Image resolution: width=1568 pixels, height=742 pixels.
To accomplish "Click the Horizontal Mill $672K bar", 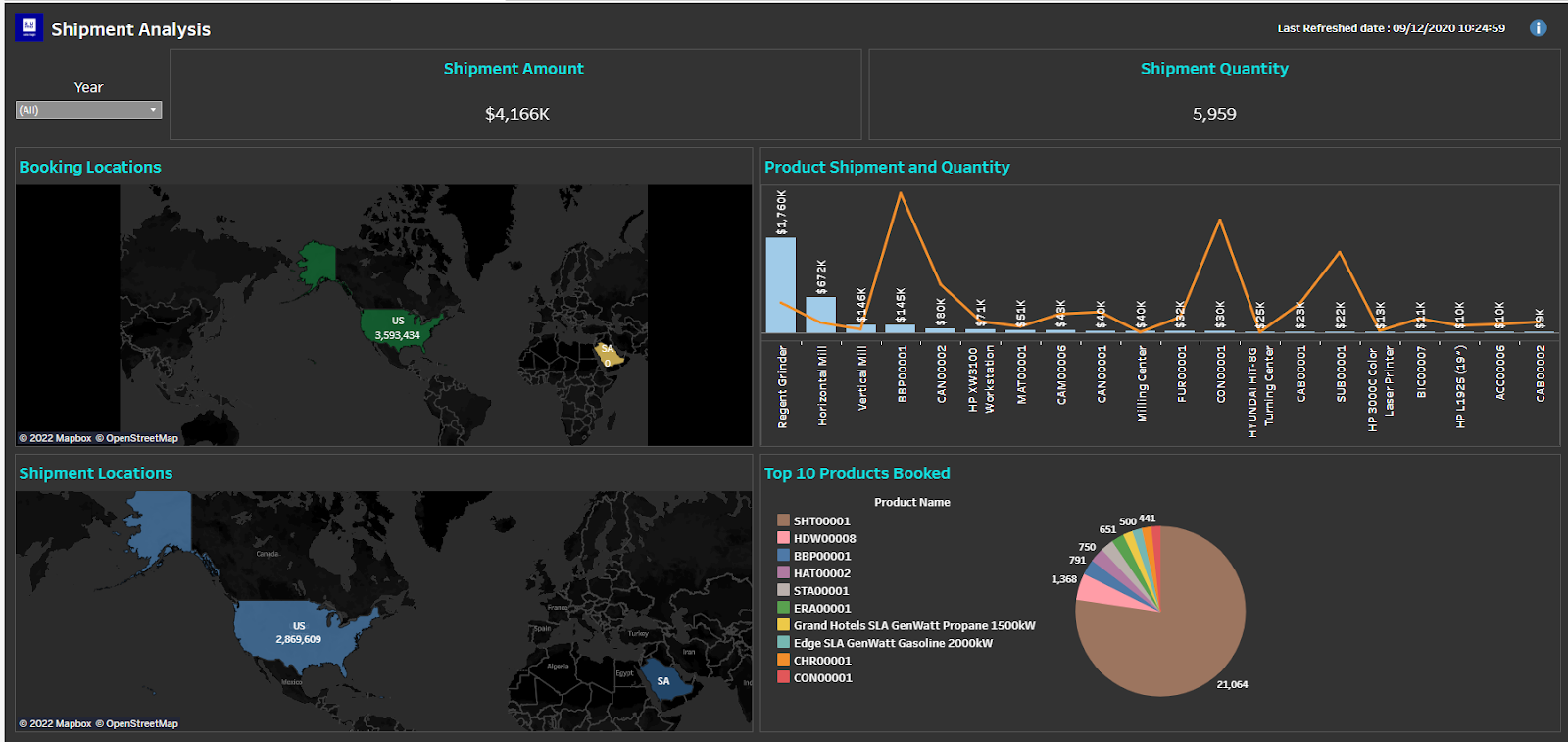I will [x=820, y=315].
